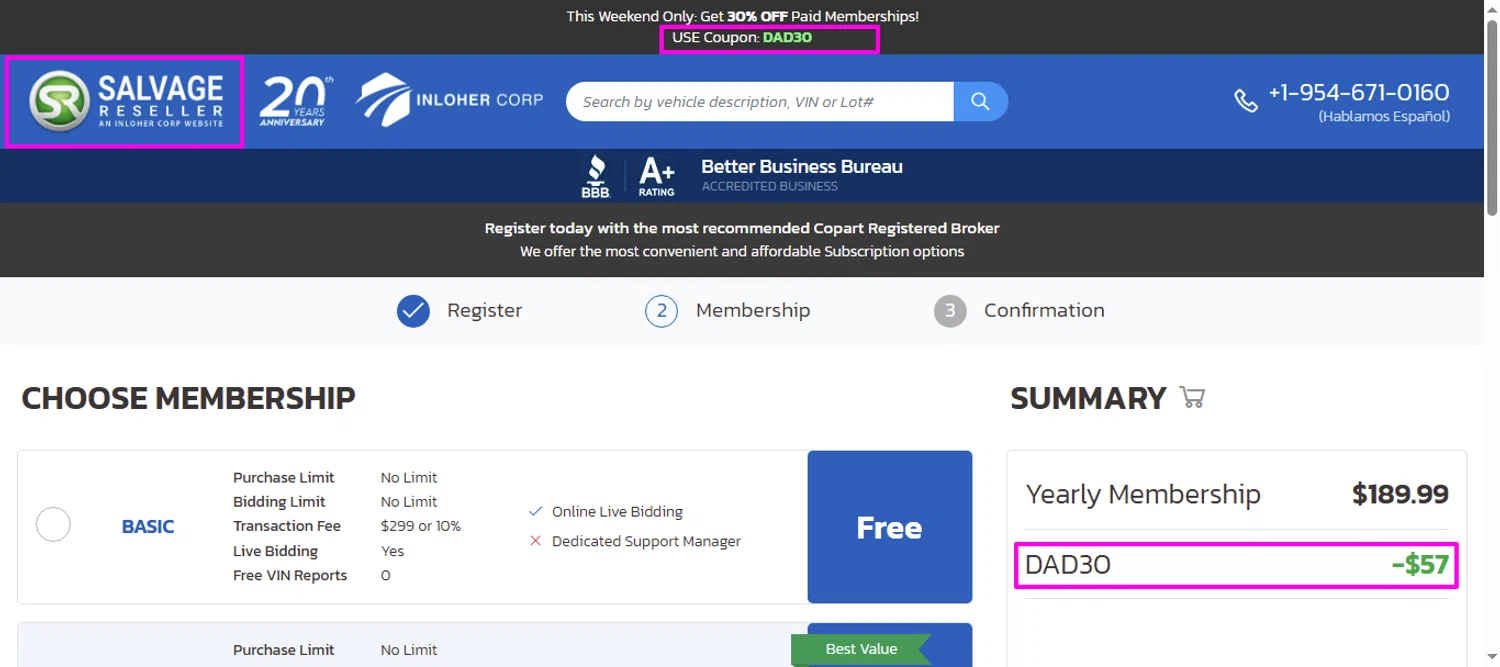Click the Hablamos Español note
Screen dimensions: 1500x667
coord(1384,116)
